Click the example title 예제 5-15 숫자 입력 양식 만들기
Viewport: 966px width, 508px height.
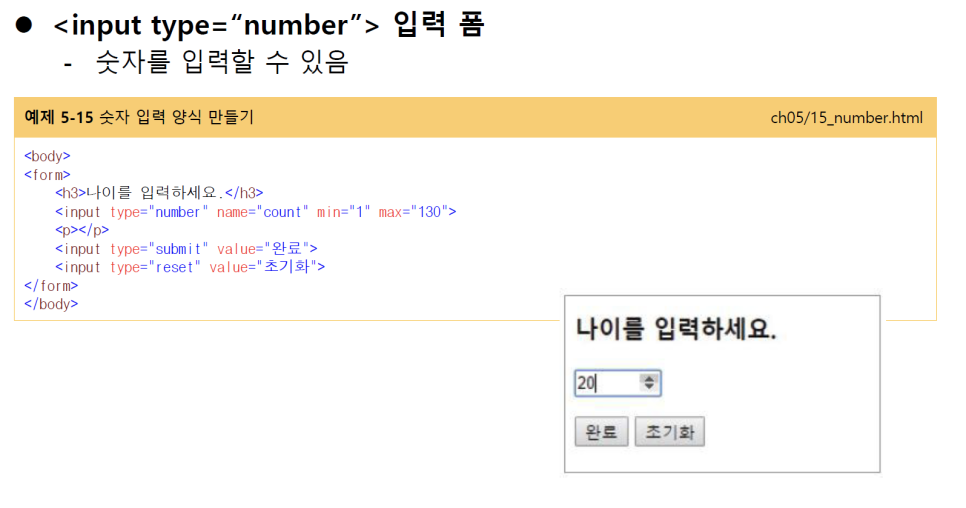pos(139,117)
